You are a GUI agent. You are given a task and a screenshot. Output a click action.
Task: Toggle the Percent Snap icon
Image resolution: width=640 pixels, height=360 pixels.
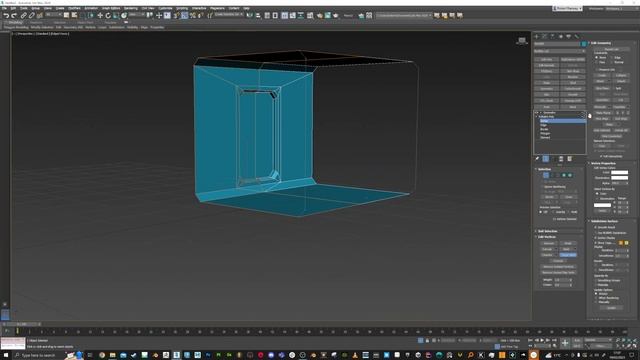(193, 16)
